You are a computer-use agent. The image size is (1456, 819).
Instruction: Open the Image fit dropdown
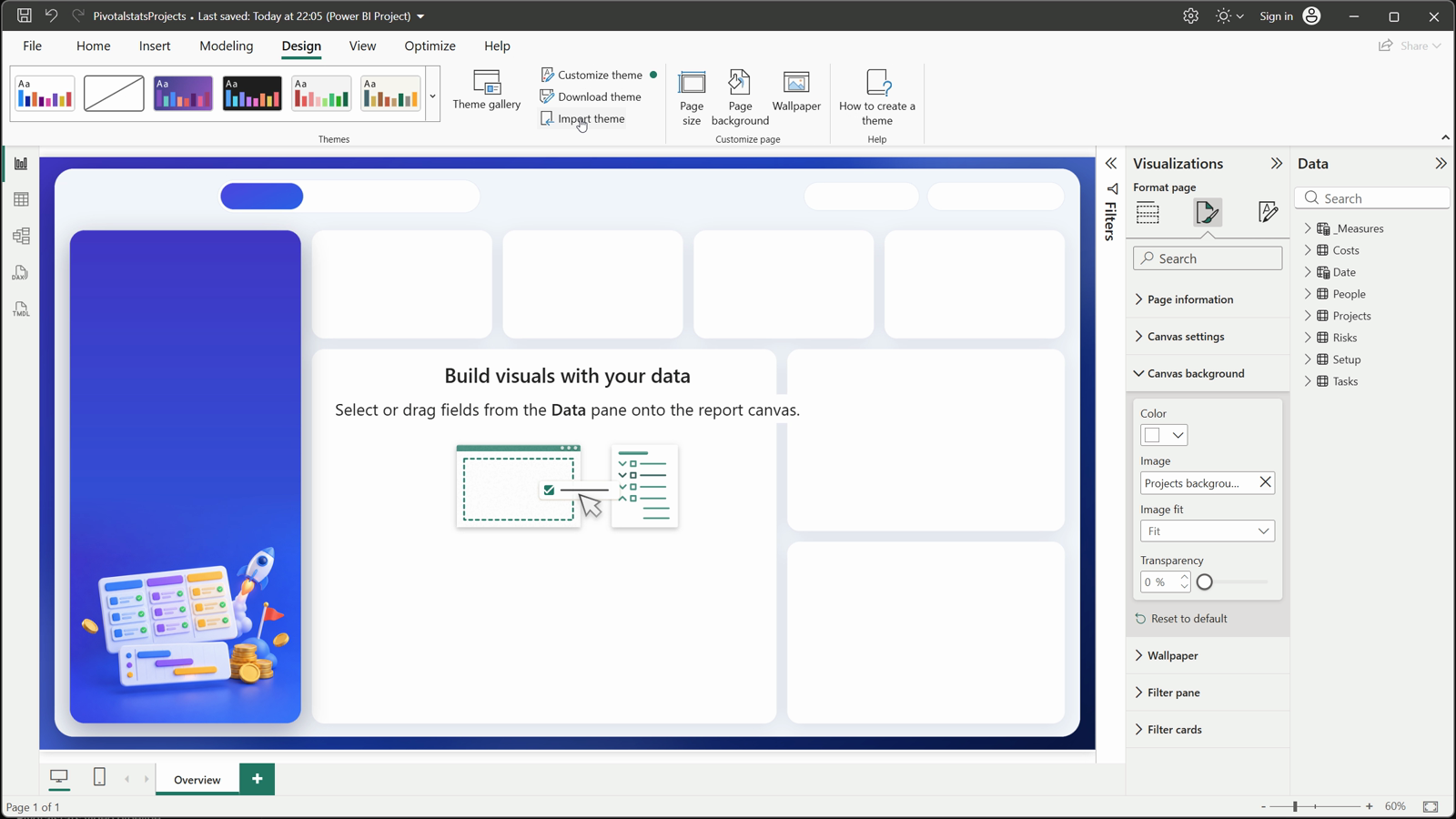(x=1208, y=531)
